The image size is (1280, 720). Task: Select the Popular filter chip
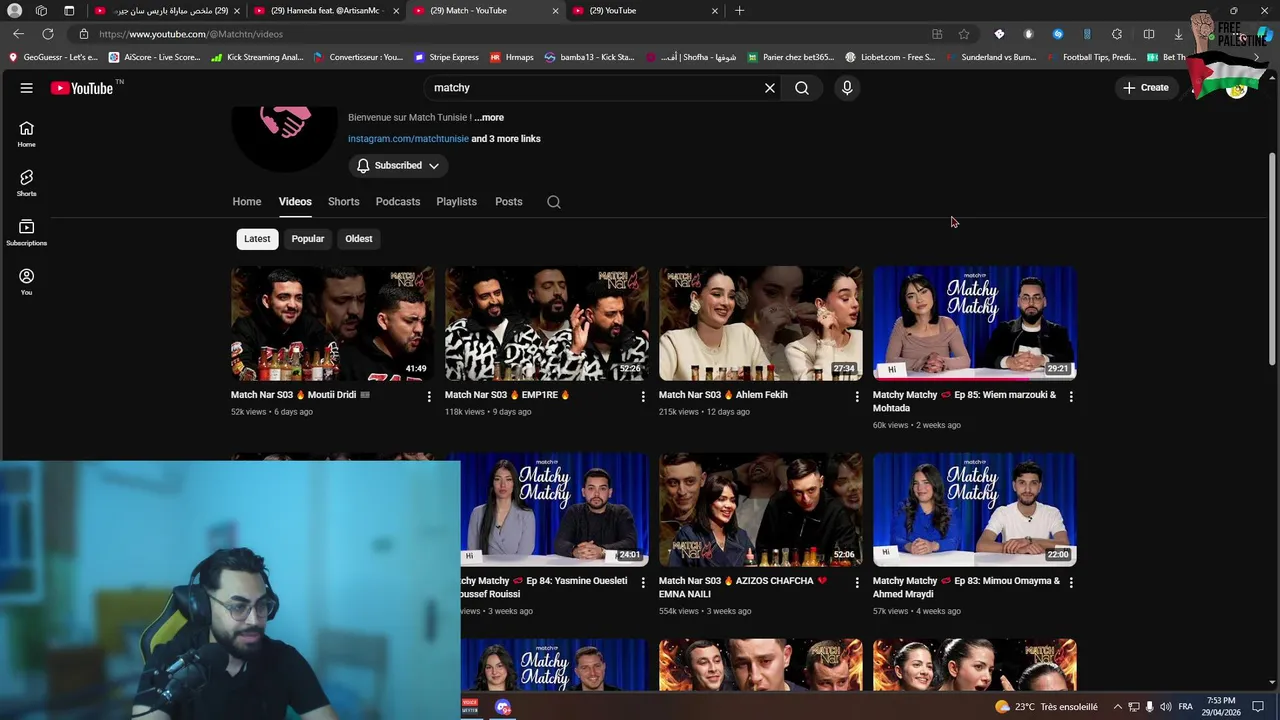[x=308, y=239]
